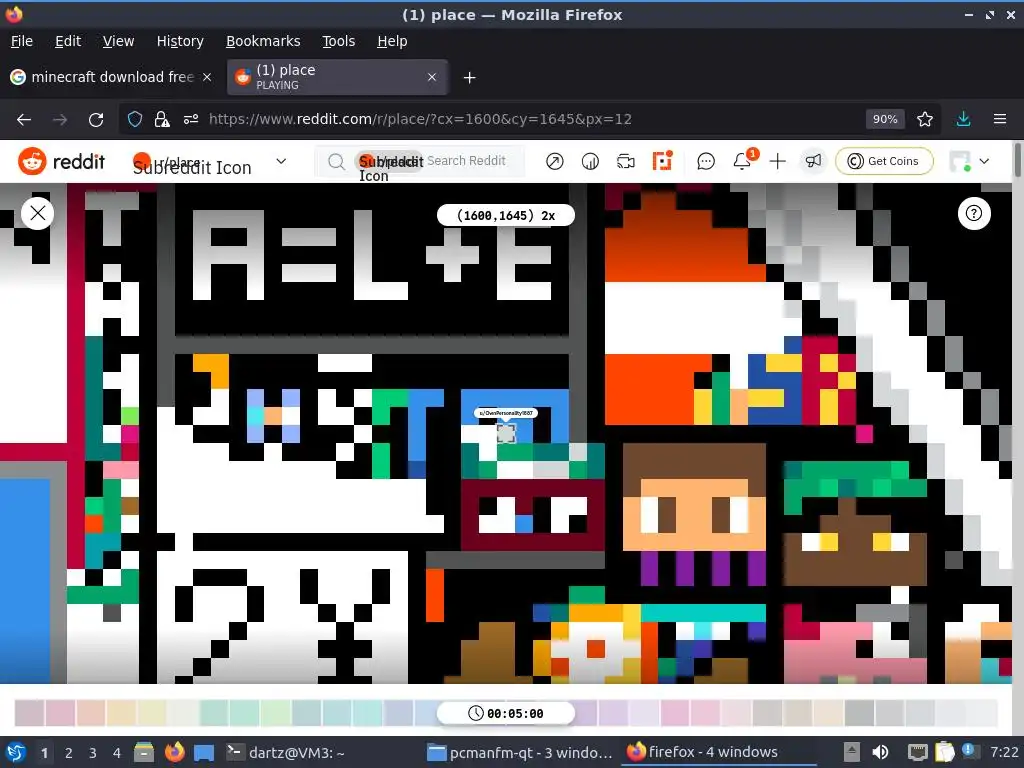Open the Reddit live broadcast icon
Viewport: 1024px width, 768px height.
click(626, 161)
